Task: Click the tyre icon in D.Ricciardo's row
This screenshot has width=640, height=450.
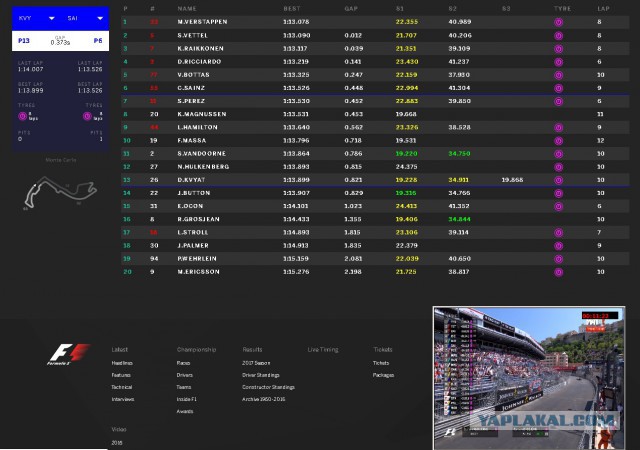Action: tap(558, 62)
